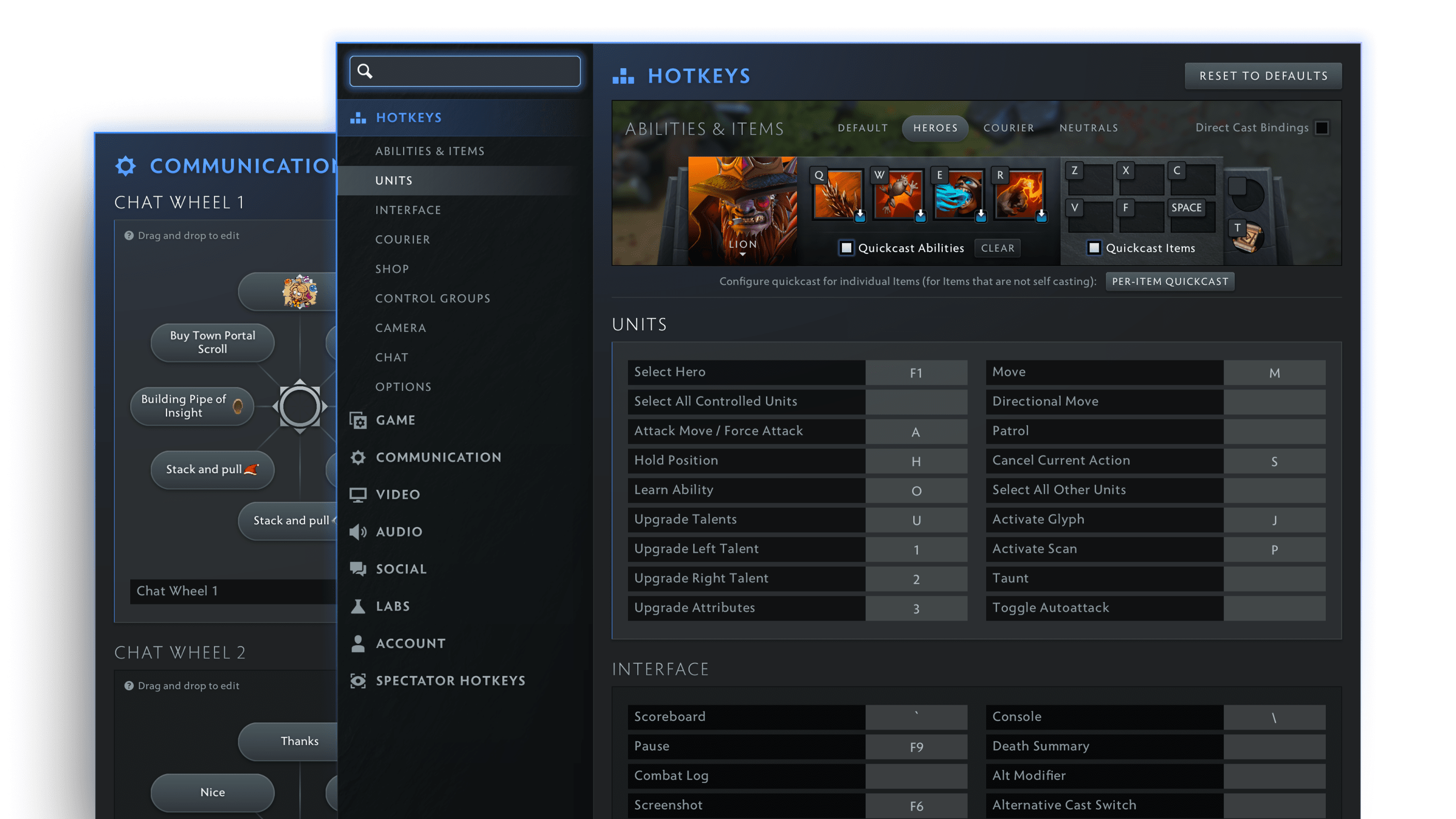Enable Quickcast Items

(x=1095, y=248)
